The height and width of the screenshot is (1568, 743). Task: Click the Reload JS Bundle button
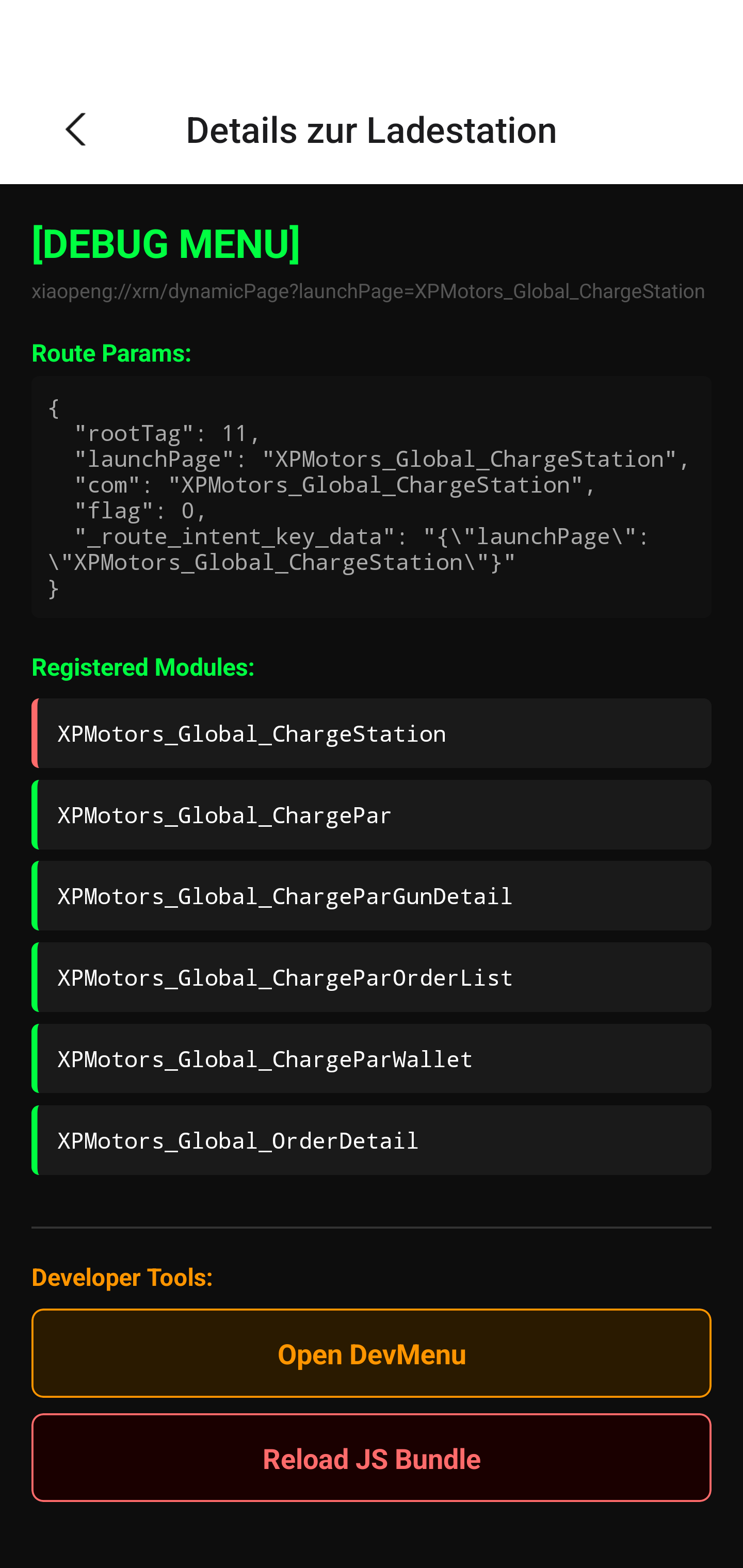[372, 1458]
